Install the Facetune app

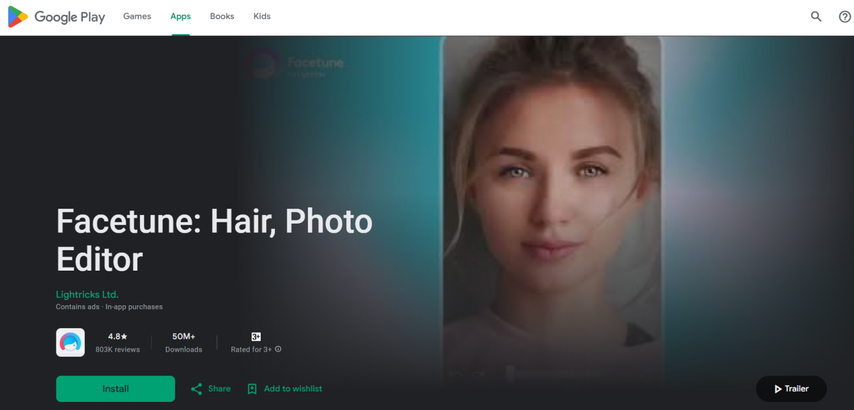[x=115, y=389]
